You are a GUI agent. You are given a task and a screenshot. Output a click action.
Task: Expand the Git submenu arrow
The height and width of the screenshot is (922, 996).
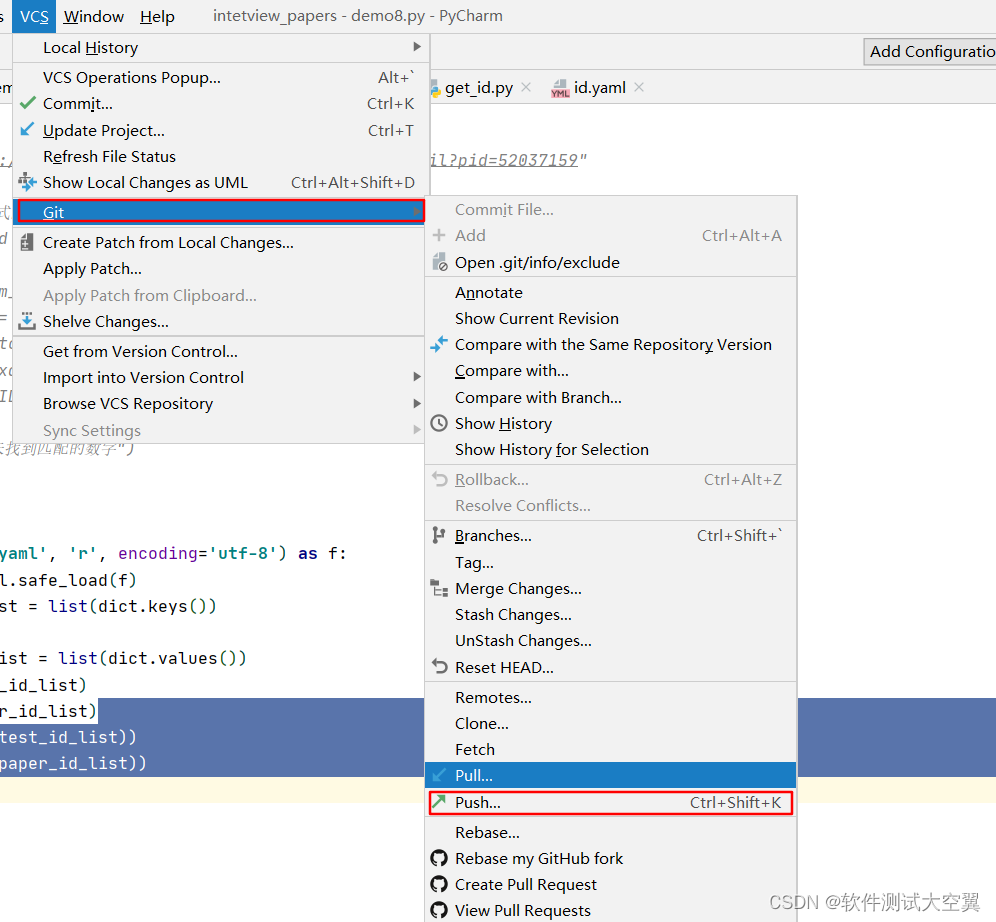[417, 211]
